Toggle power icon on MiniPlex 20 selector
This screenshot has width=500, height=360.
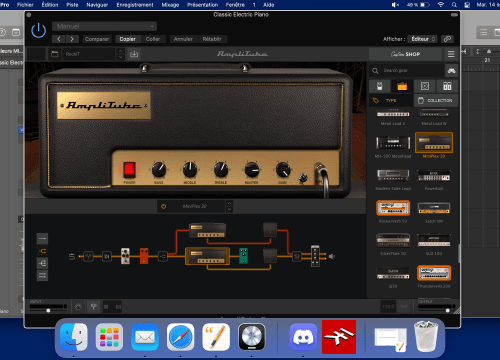163,206
